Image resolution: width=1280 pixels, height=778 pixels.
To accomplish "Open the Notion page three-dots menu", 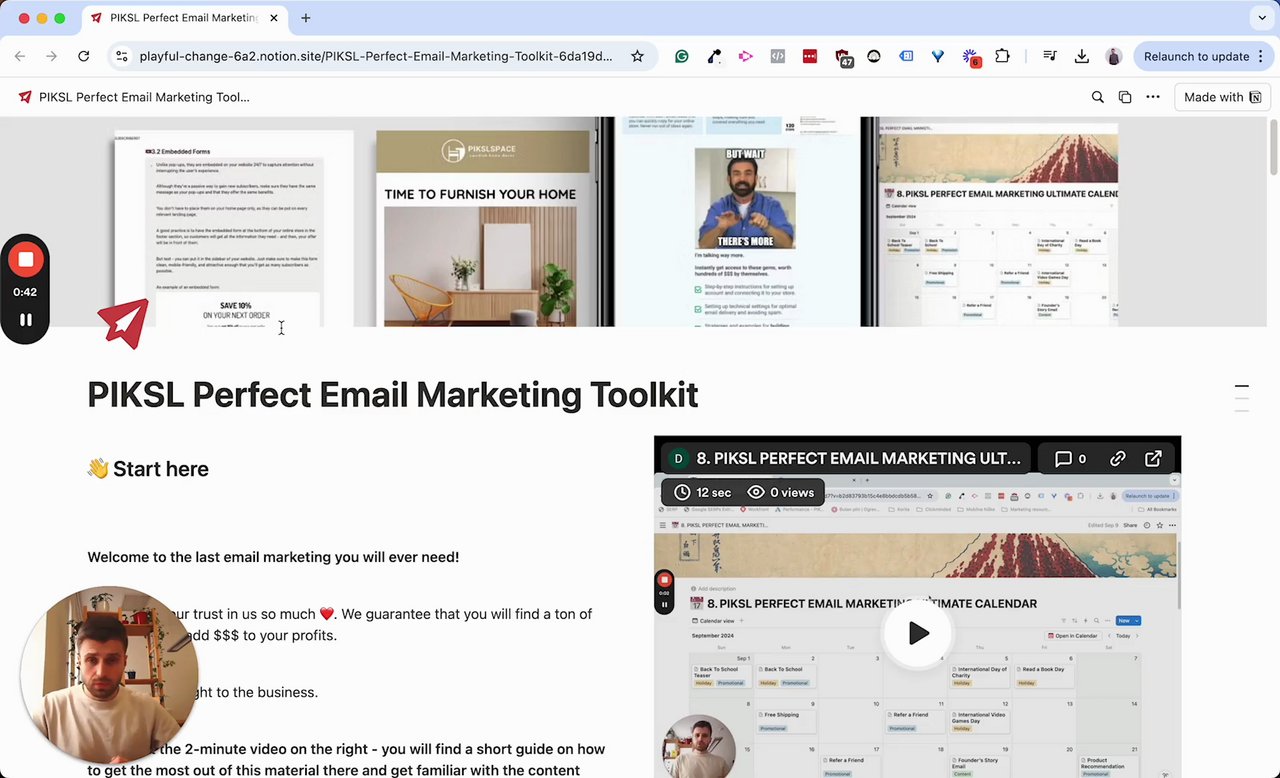I will click(x=1153, y=97).
